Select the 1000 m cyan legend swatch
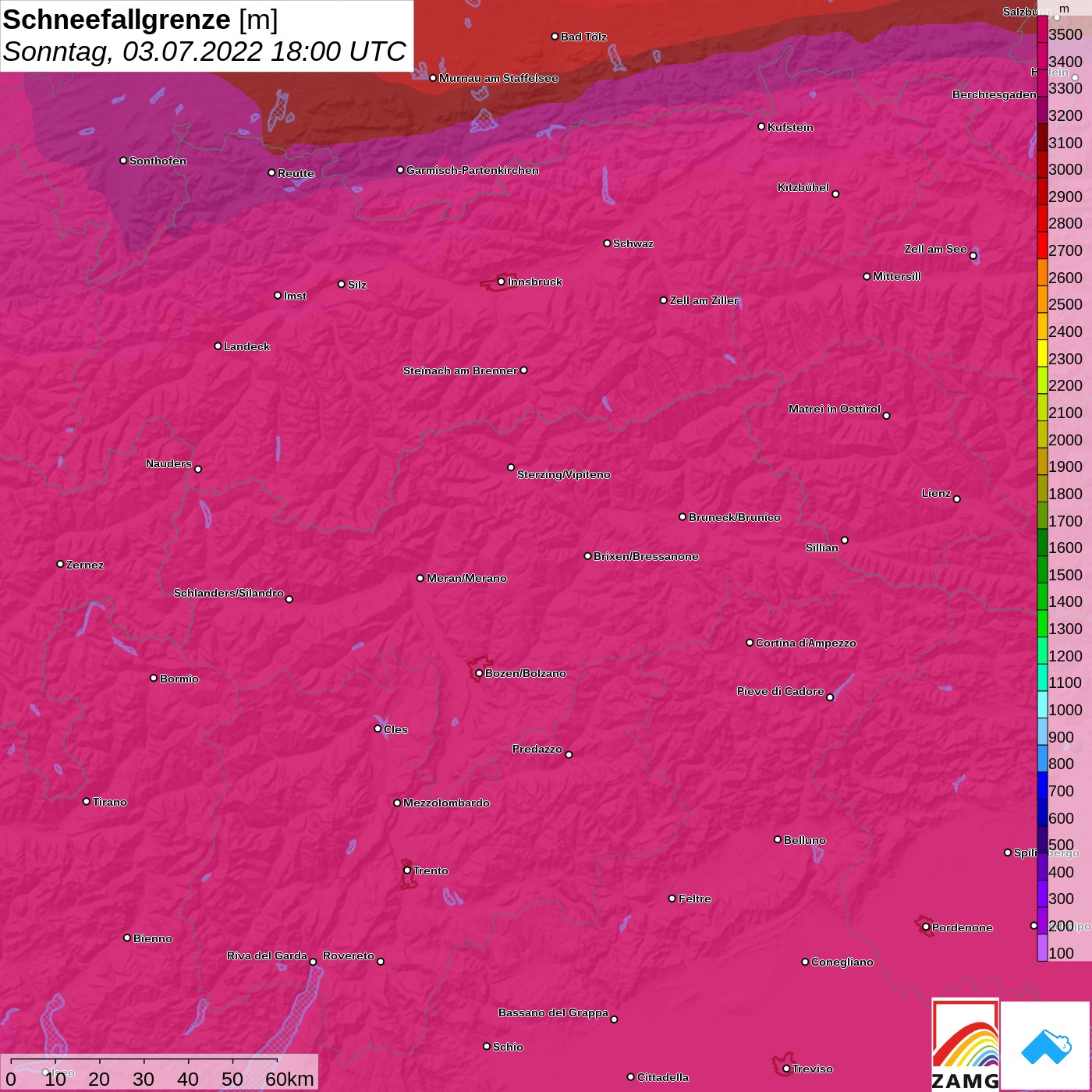Image resolution: width=1092 pixels, height=1092 pixels. [1042, 704]
